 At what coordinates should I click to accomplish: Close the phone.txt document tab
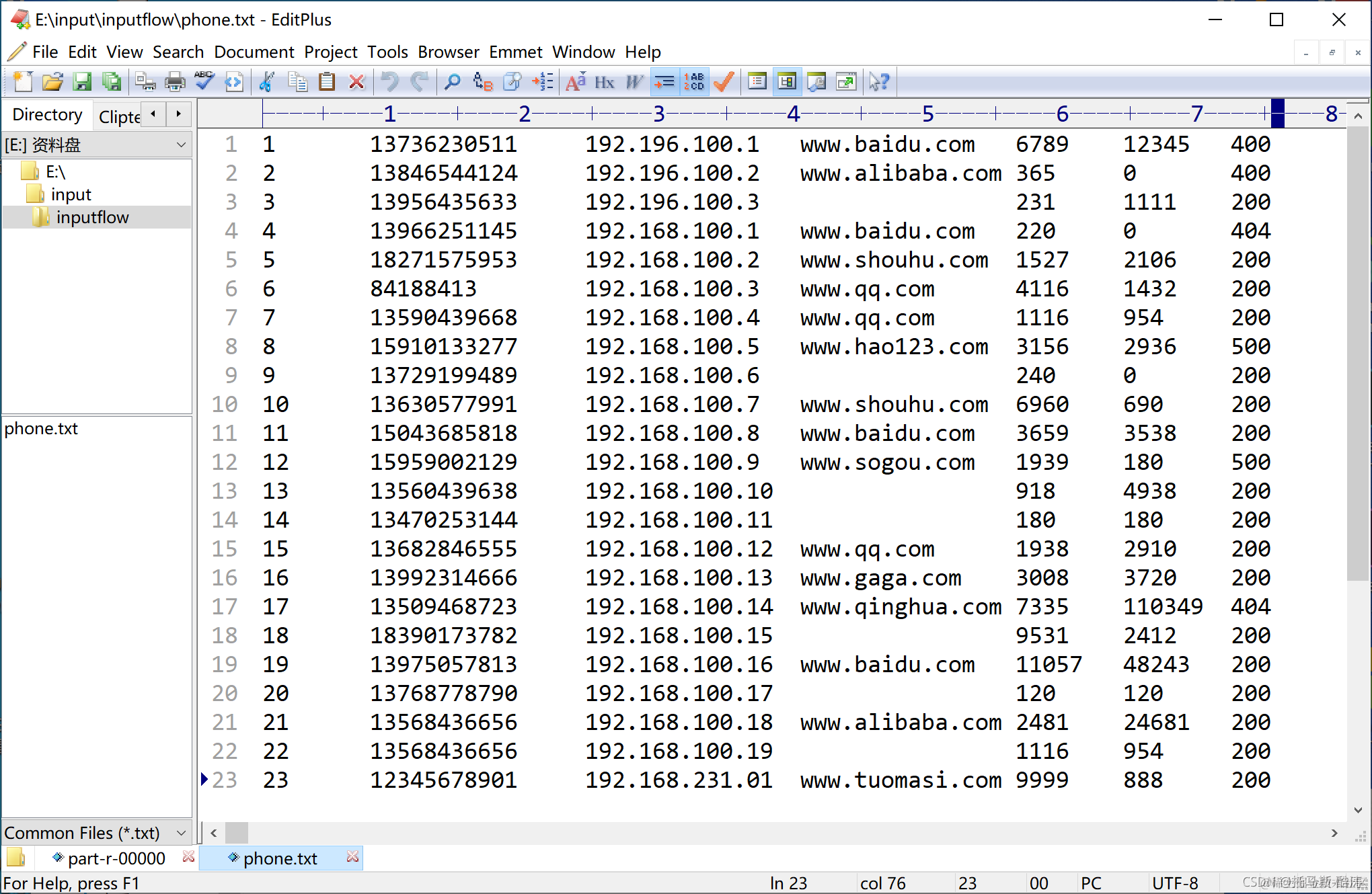(x=352, y=857)
